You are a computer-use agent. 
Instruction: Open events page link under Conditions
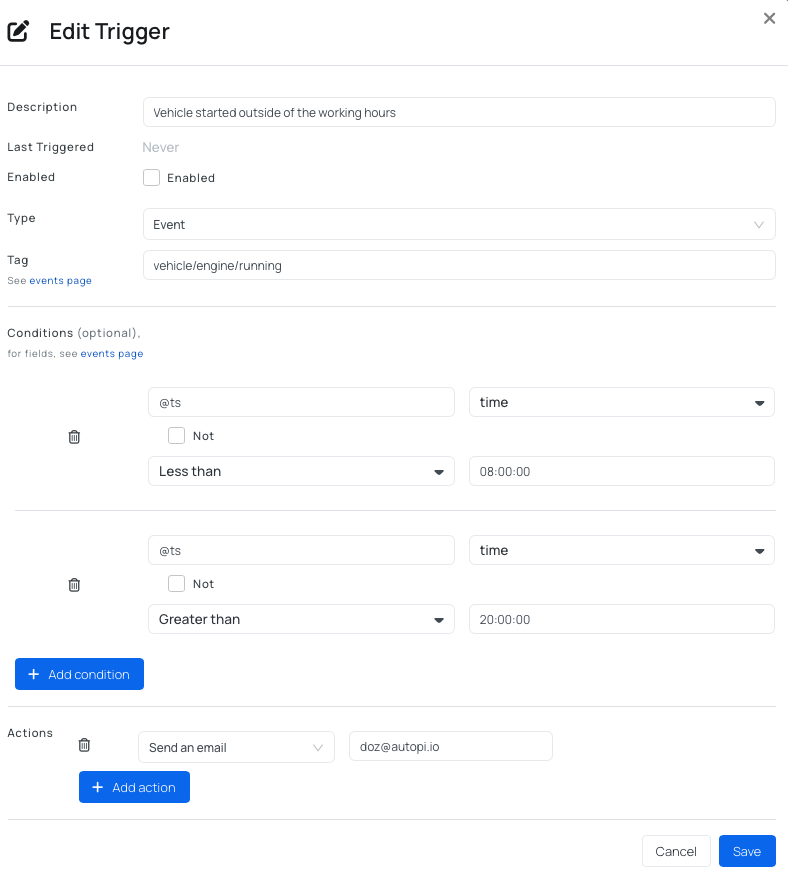pyautogui.click(x=111, y=354)
